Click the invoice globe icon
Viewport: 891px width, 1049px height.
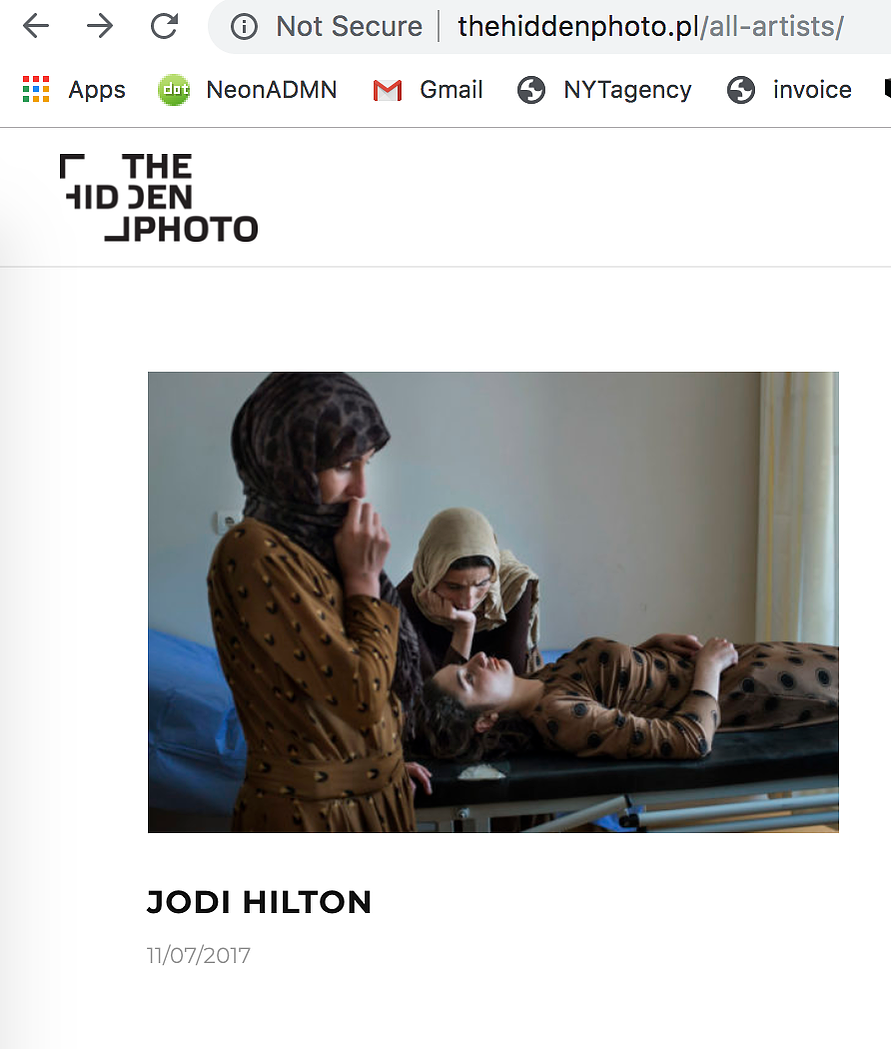point(741,90)
